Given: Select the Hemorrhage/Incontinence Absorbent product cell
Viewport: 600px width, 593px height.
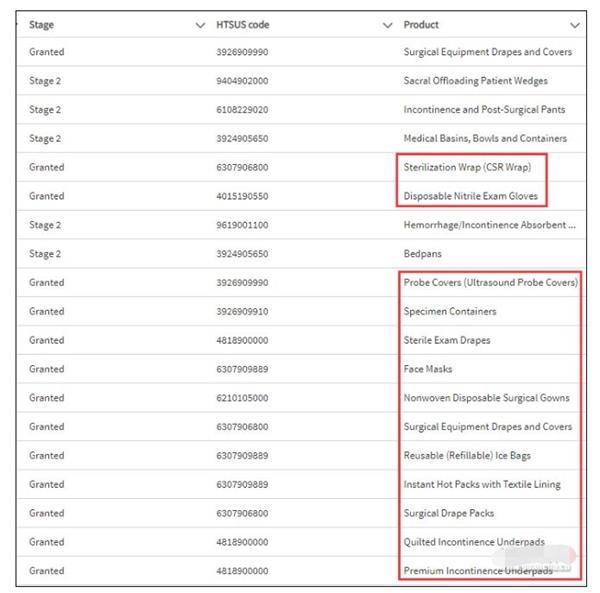Looking at the screenshot, I should pyautogui.click(x=489, y=225).
